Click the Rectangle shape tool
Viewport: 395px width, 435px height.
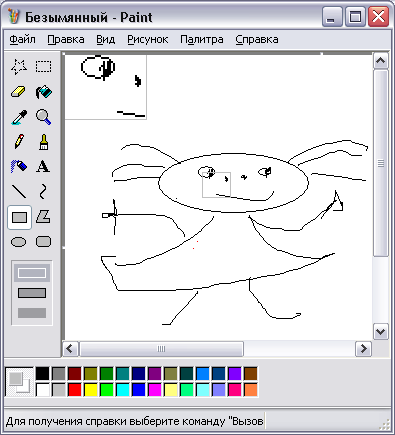19,217
